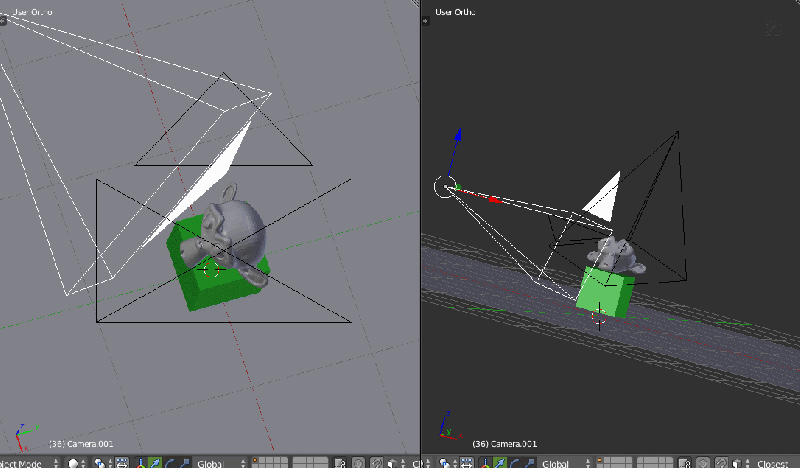The image size is (800, 468).
Task: Open Global orientation dropdown in right viewport
Action: (x=565, y=463)
